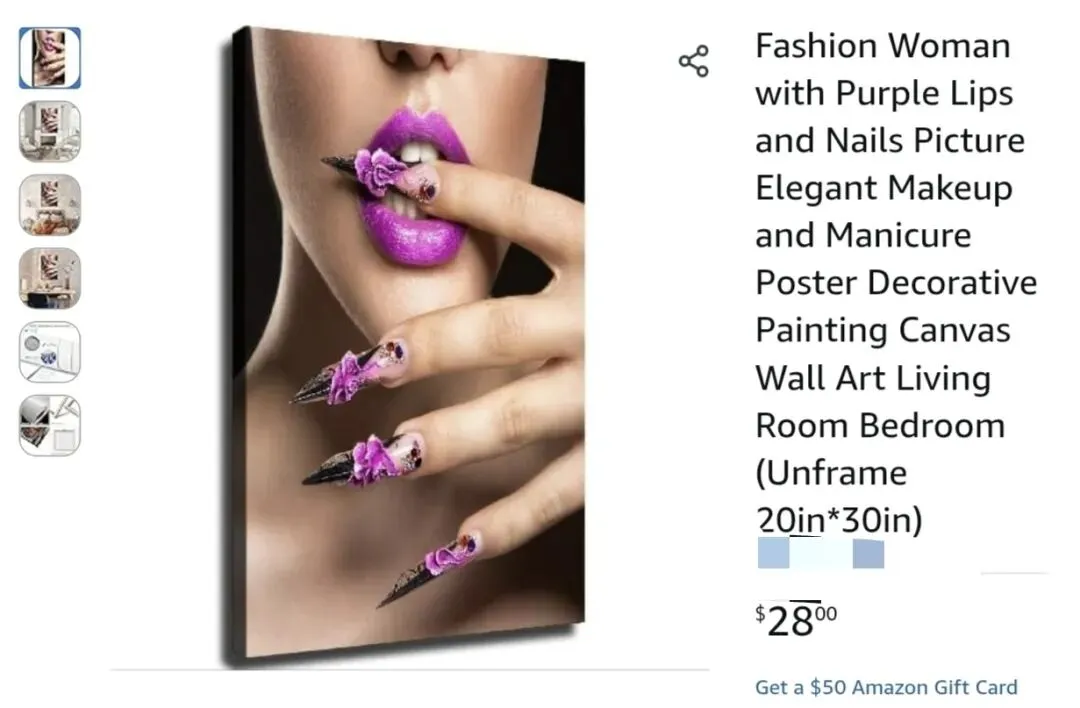Click the darker blue square right of the light one
Screen dimensions: 1080x708
[x=868, y=554]
